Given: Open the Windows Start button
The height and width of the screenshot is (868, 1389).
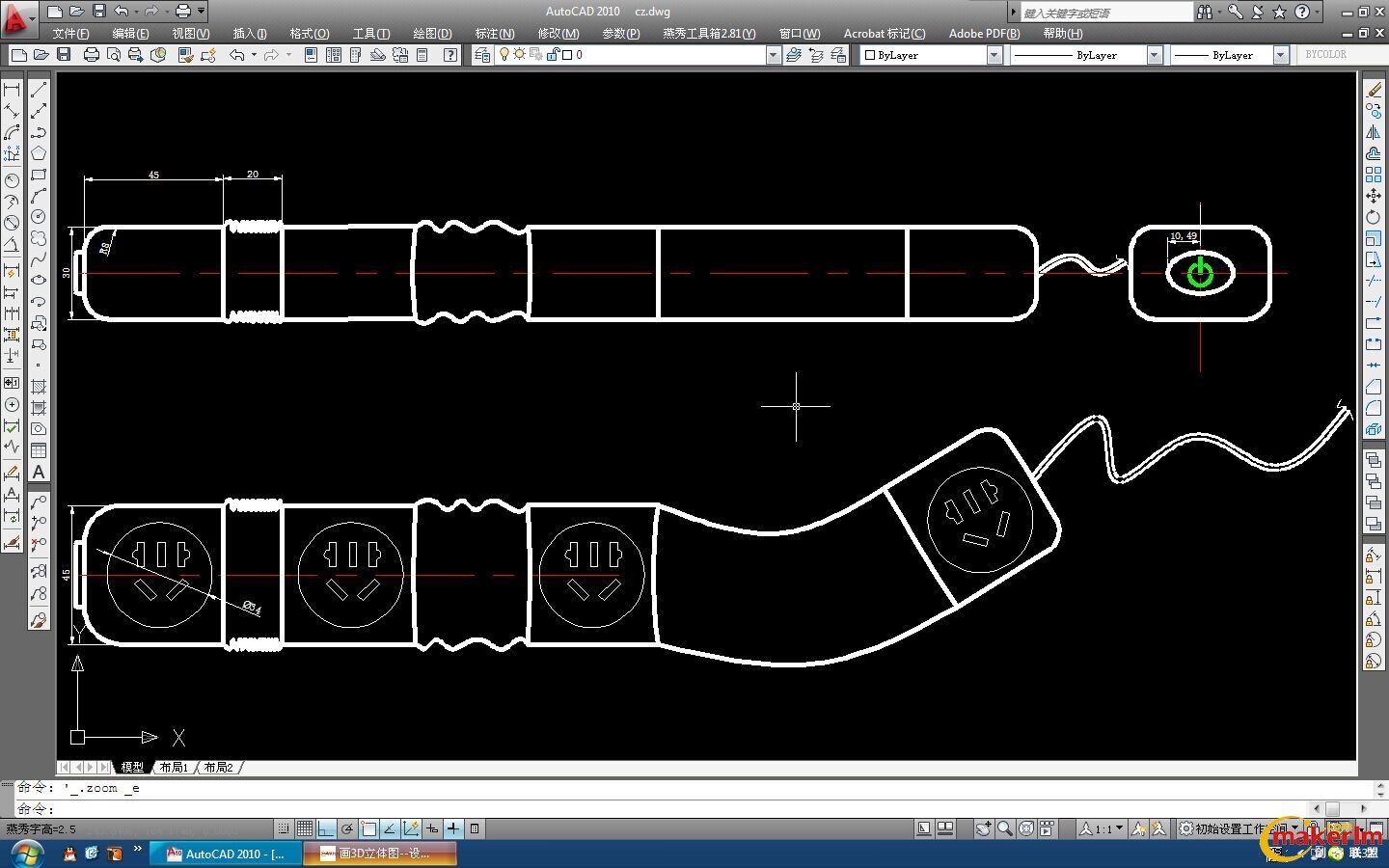Looking at the screenshot, I should click(26, 854).
